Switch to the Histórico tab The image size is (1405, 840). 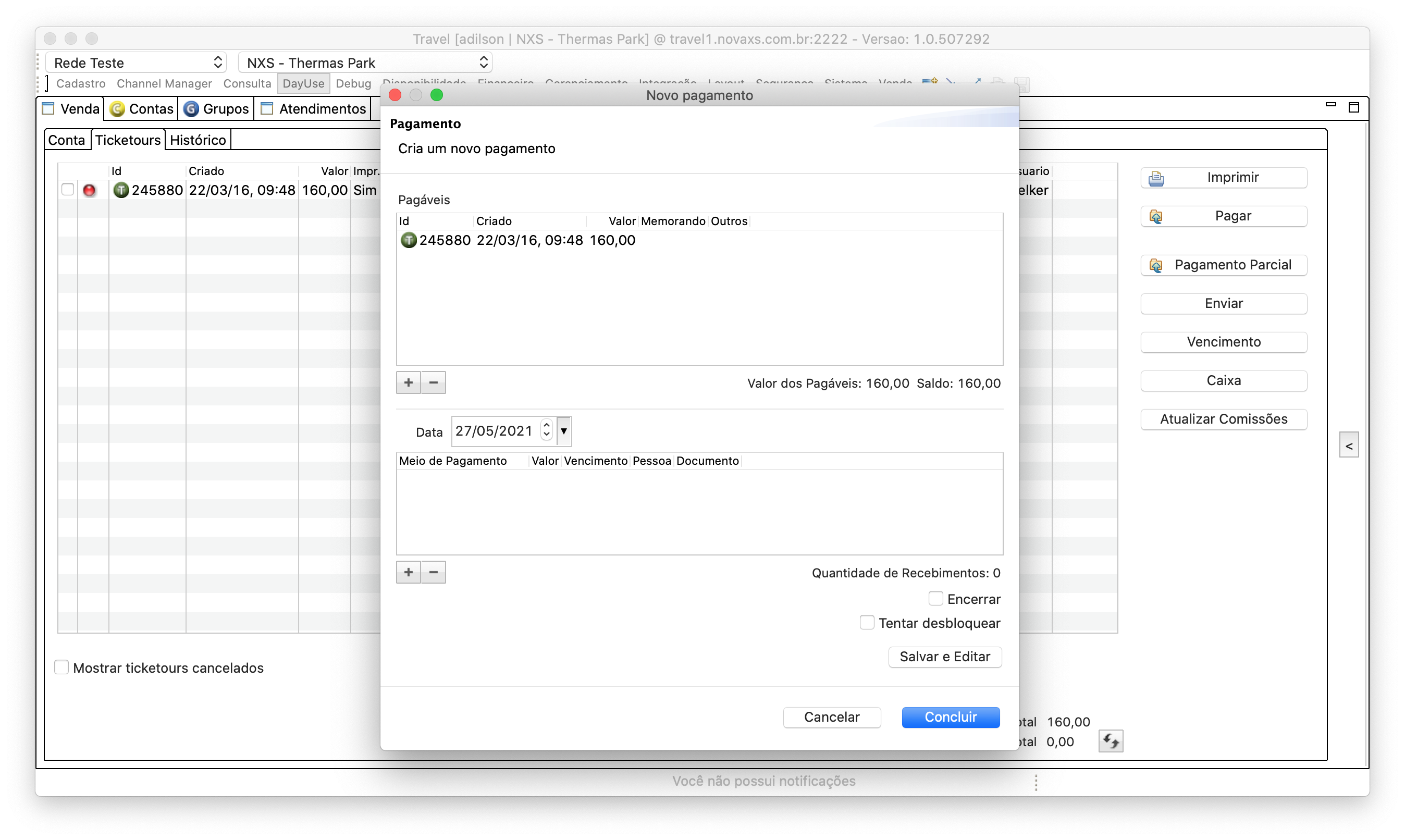[x=198, y=140]
